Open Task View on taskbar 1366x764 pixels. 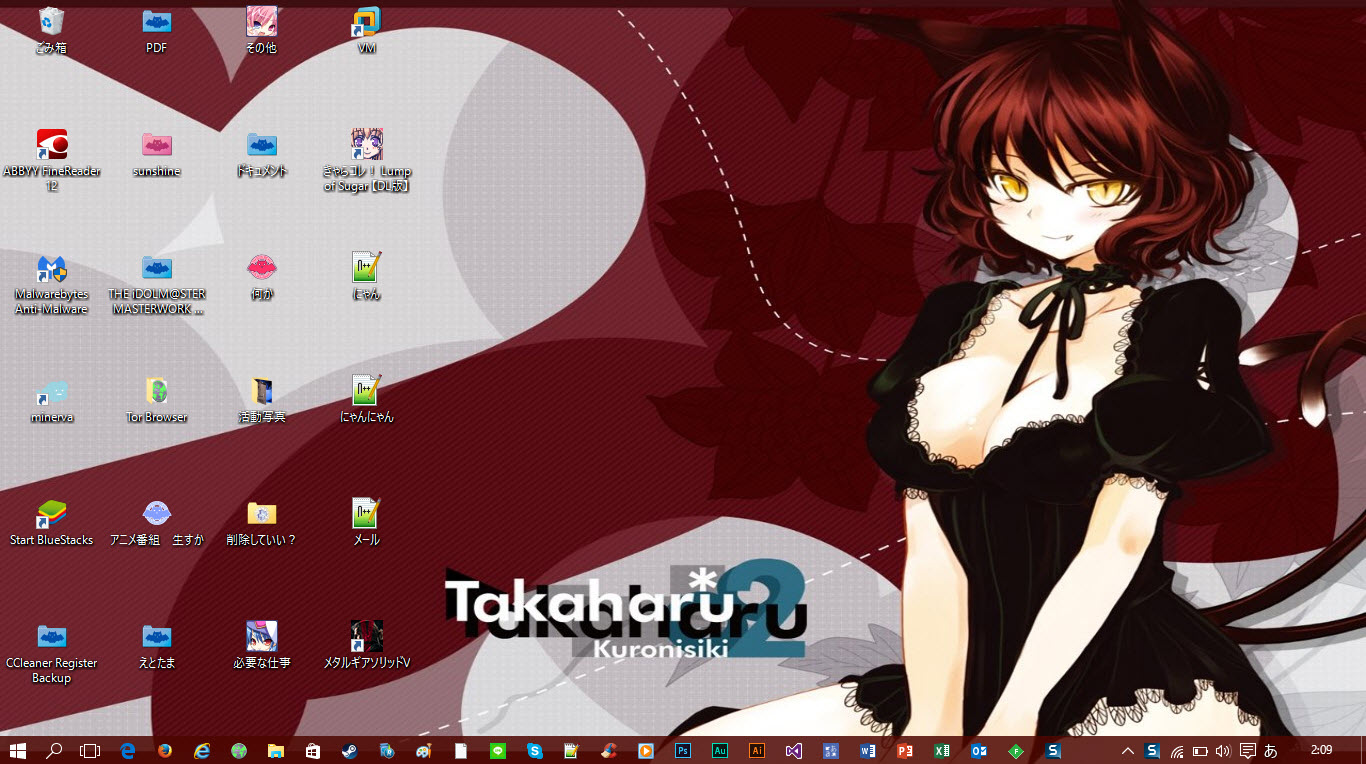click(90, 750)
